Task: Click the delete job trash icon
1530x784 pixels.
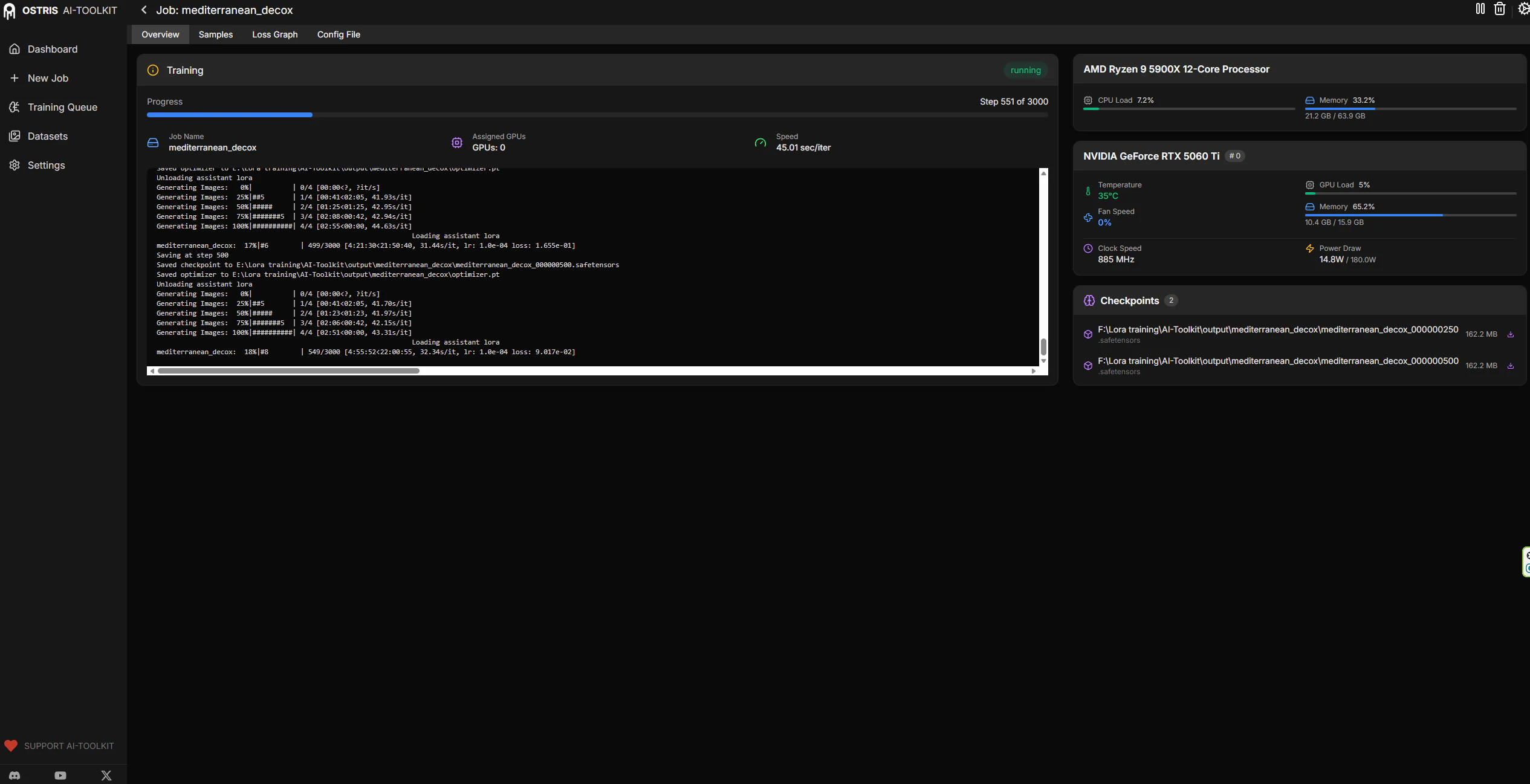Action: pyautogui.click(x=1500, y=9)
